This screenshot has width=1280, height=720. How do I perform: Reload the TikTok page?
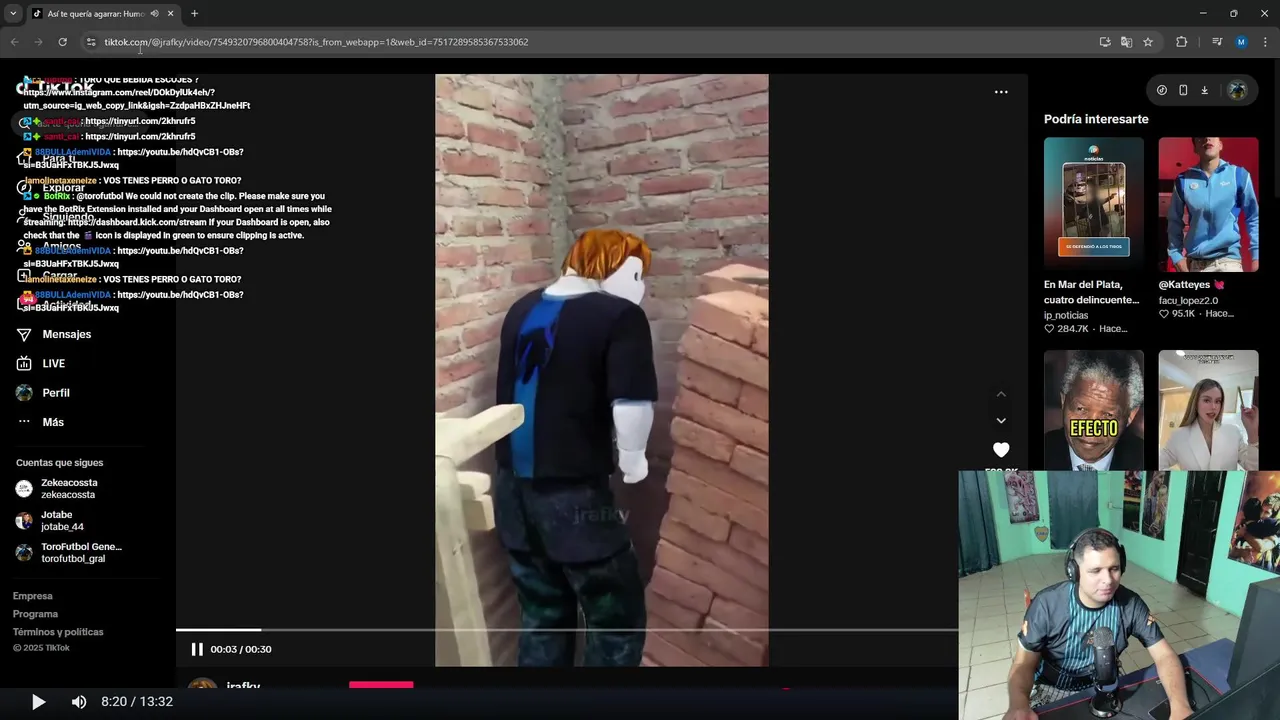click(x=62, y=42)
